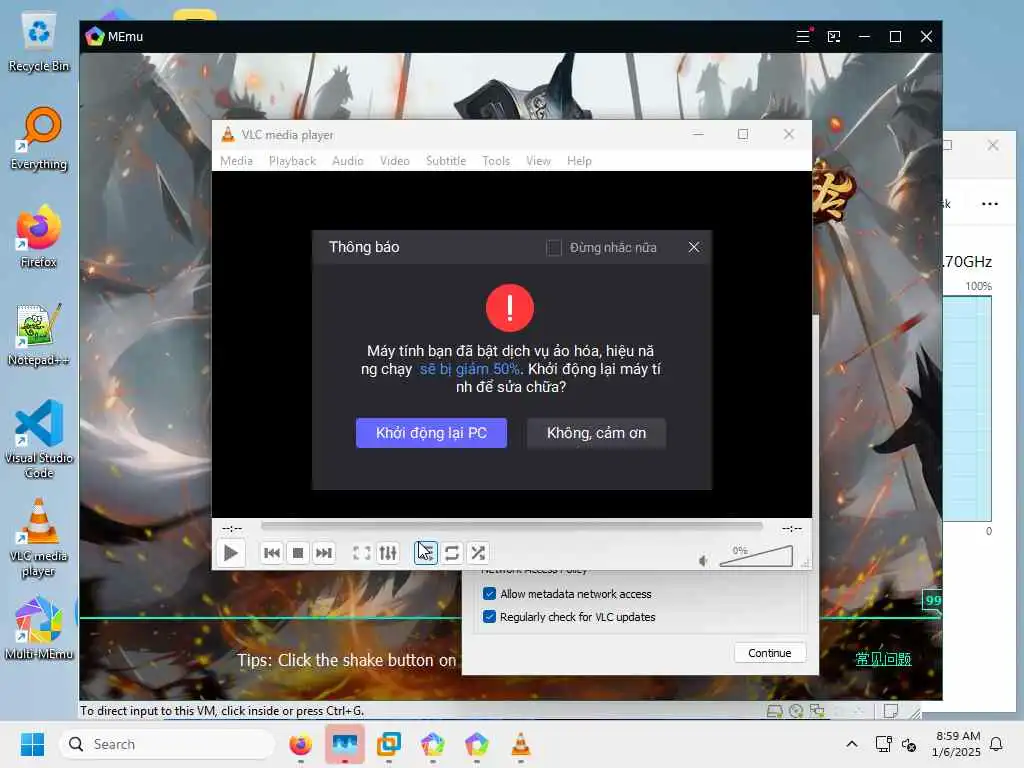Toggle VLC fullscreen mode
Viewport: 1024px width, 768px height.
[x=362, y=553]
